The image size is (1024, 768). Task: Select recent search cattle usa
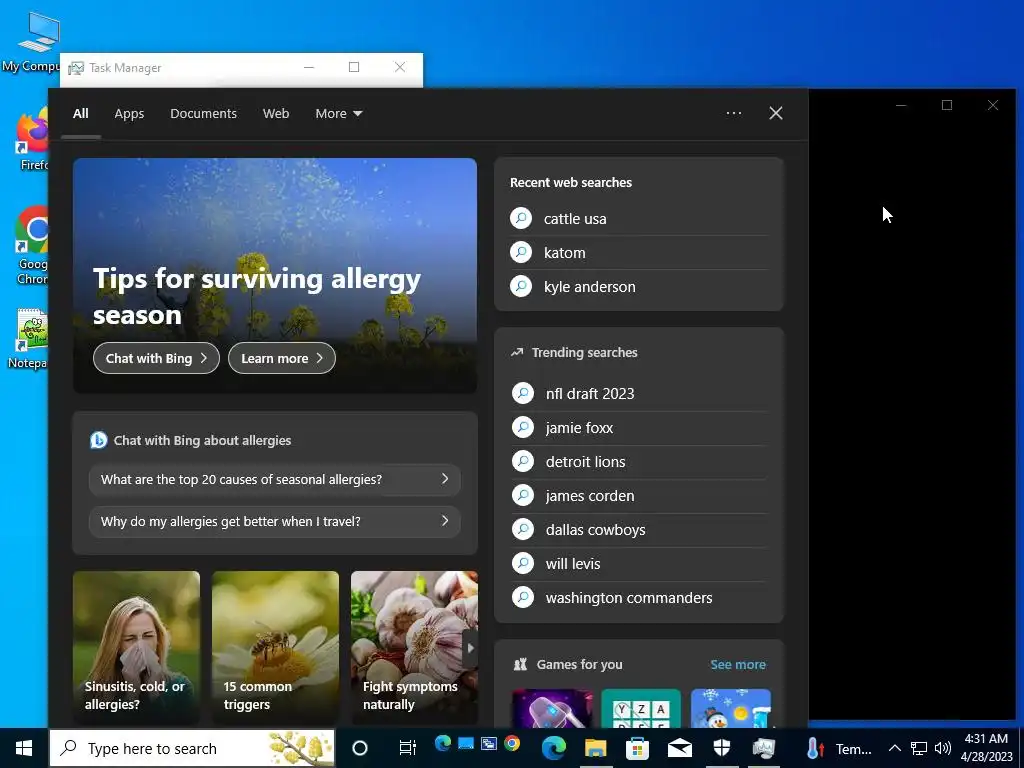tap(639, 219)
